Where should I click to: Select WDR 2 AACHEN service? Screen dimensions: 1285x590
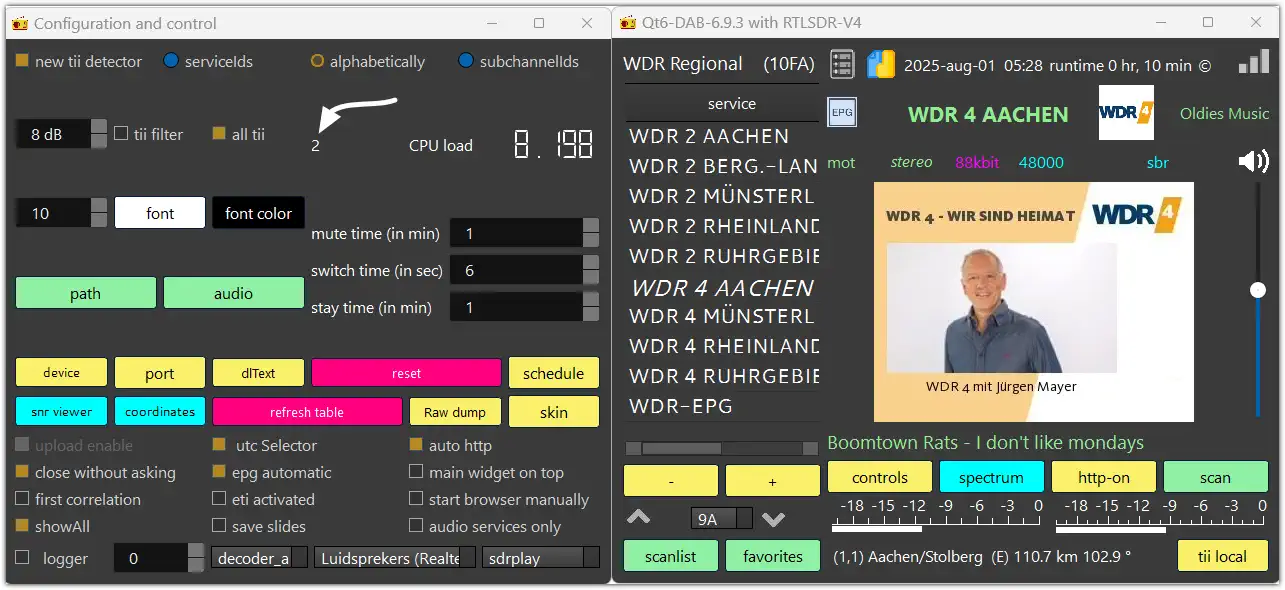coord(709,136)
